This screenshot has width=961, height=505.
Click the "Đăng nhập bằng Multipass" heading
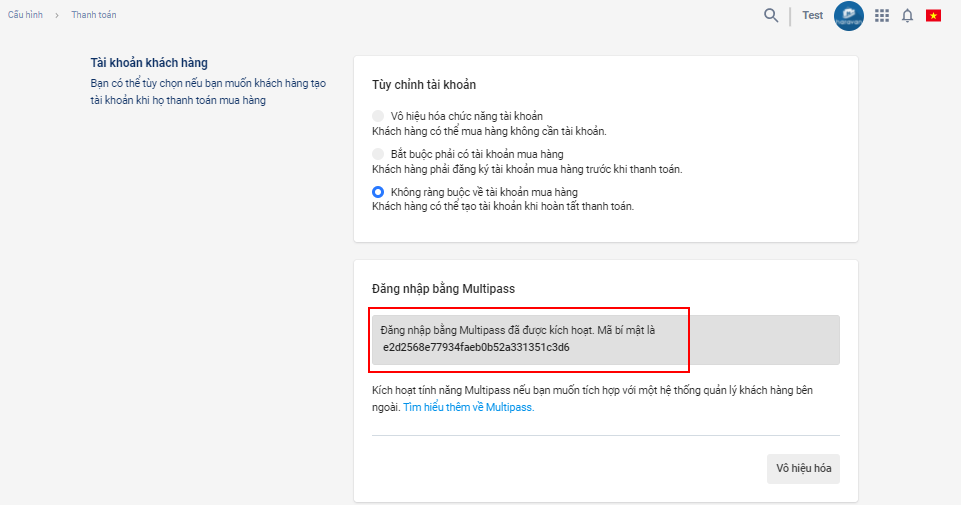[x=443, y=288]
